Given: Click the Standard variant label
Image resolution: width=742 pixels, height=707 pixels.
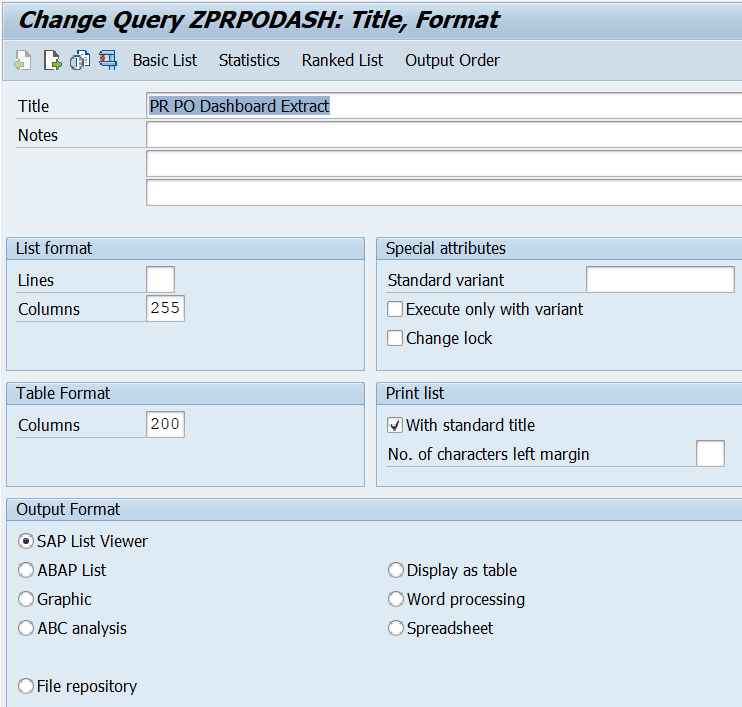Looking at the screenshot, I should tap(446, 280).
